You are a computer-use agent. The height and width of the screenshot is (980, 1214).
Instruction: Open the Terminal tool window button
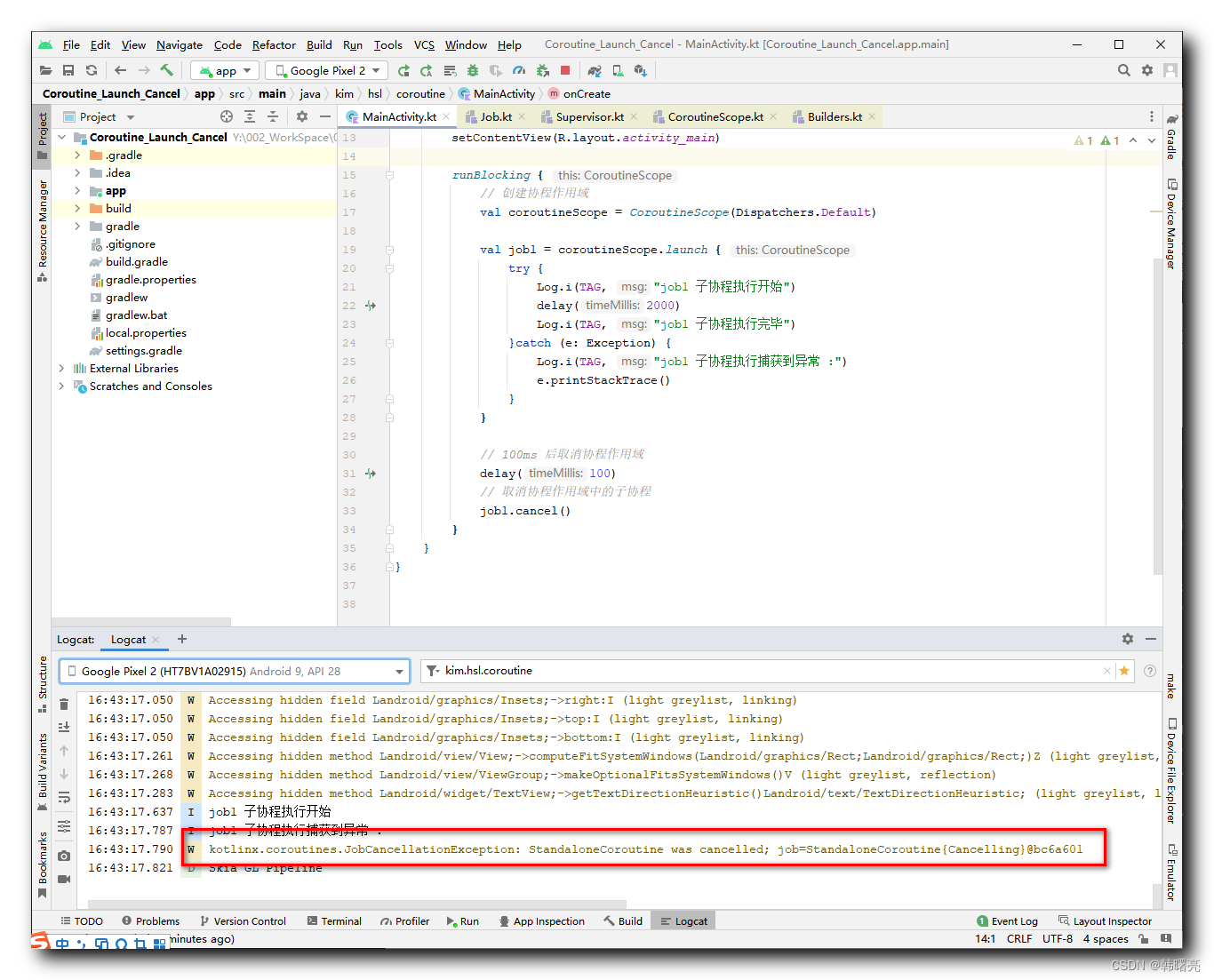pyautogui.click(x=334, y=921)
